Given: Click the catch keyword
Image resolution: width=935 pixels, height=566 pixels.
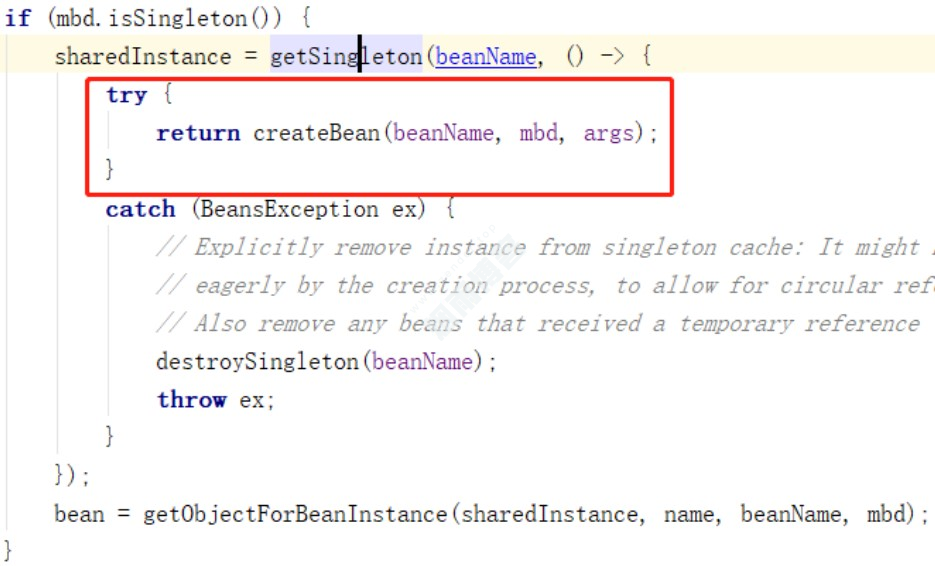Looking at the screenshot, I should point(140,209).
